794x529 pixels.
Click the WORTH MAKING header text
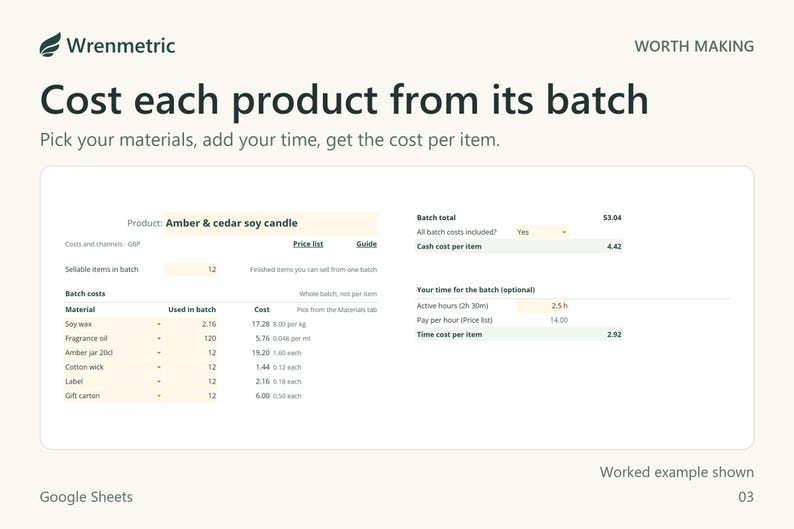pyautogui.click(x=694, y=46)
